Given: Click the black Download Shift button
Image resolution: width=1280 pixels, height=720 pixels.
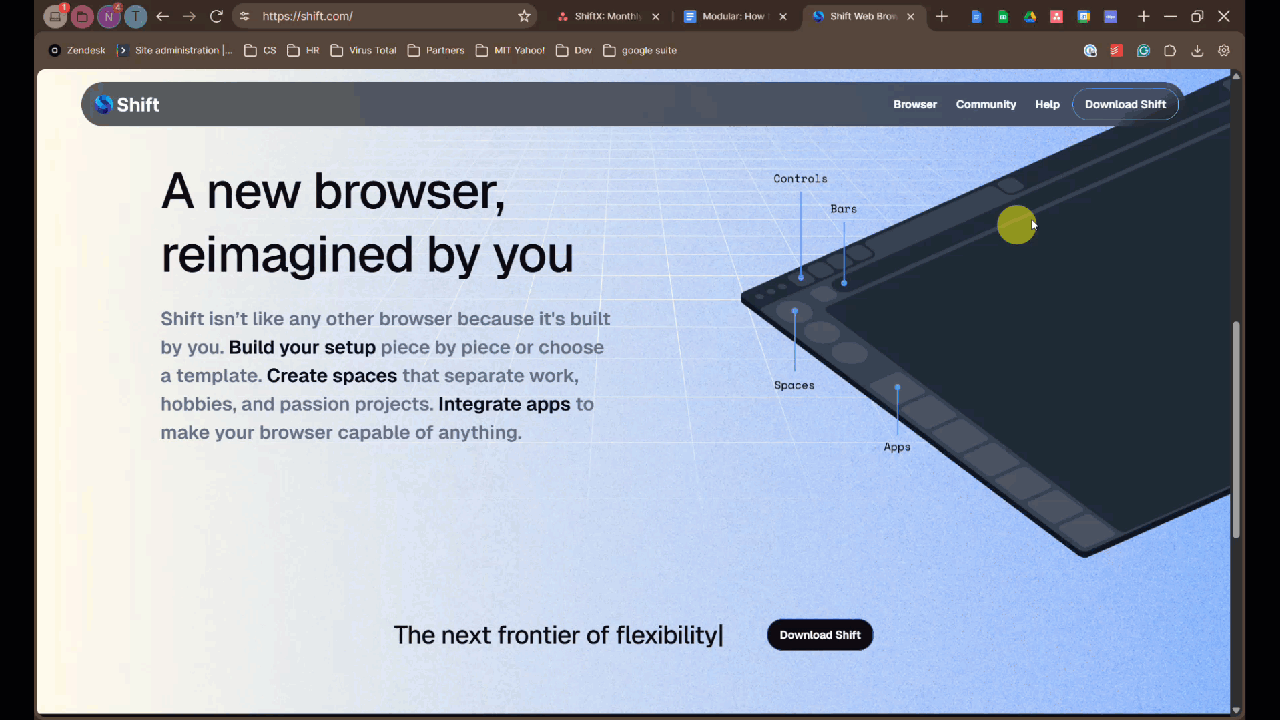Looking at the screenshot, I should (x=820, y=635).
